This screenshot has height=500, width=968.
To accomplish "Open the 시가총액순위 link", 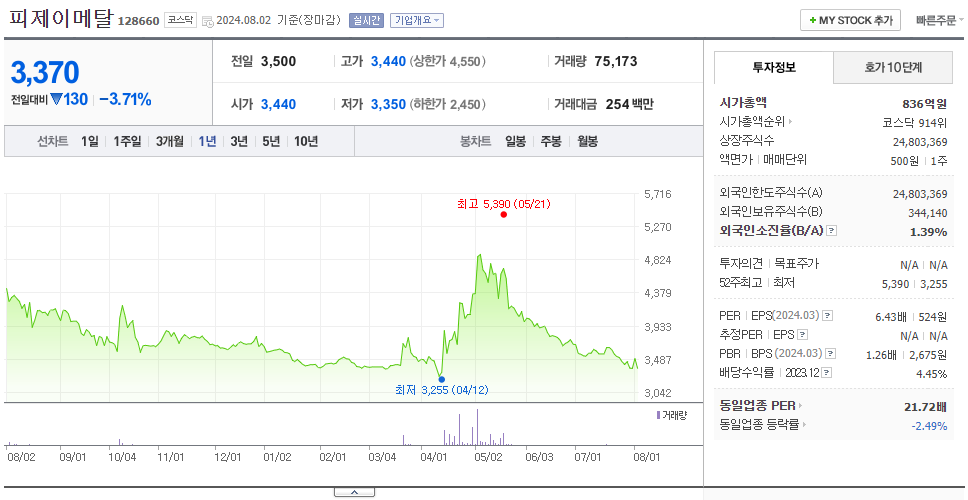I will [x=752, y=122].
